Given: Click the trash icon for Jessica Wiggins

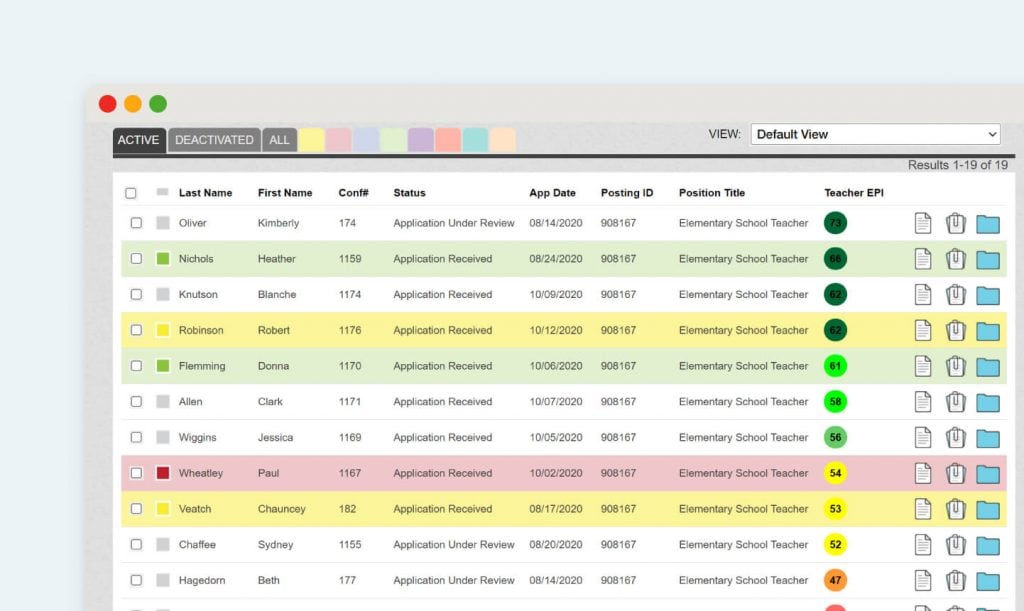Looking at the screenshot, I should pos(955,437).
